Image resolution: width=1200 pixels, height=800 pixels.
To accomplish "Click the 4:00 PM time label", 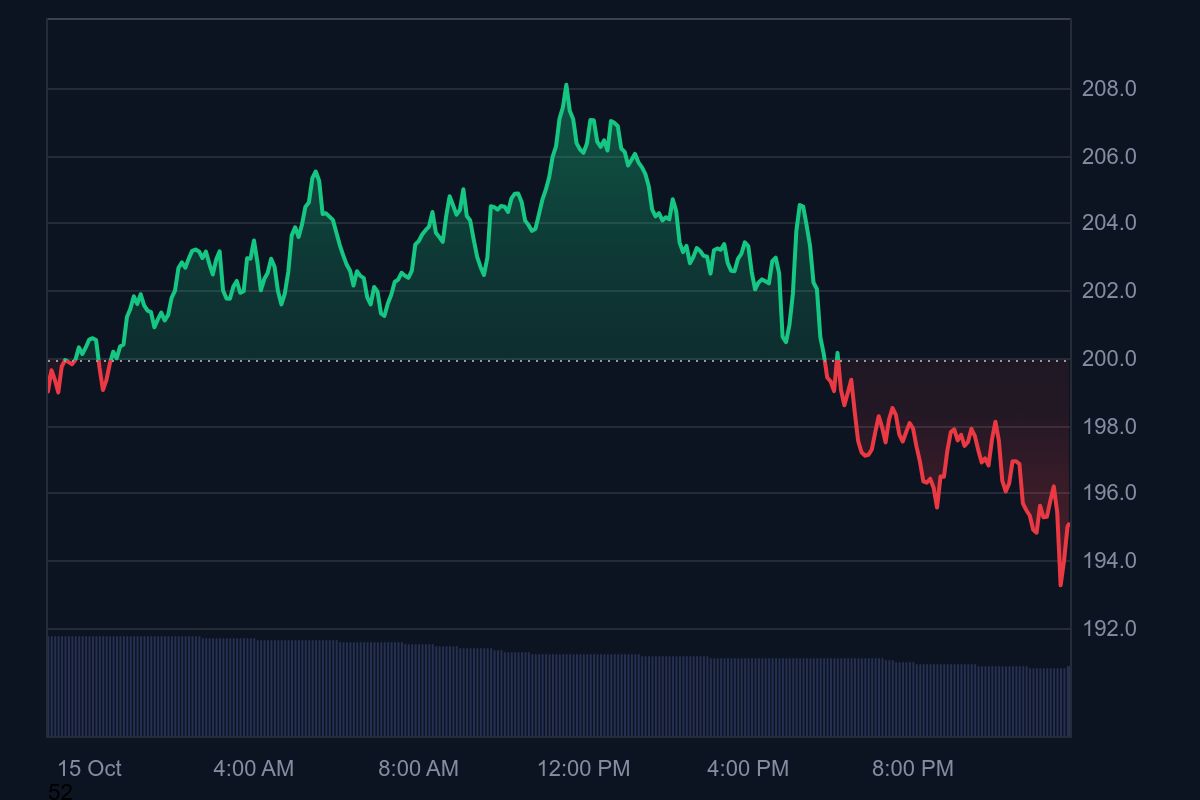I will (x=748, y=768).
